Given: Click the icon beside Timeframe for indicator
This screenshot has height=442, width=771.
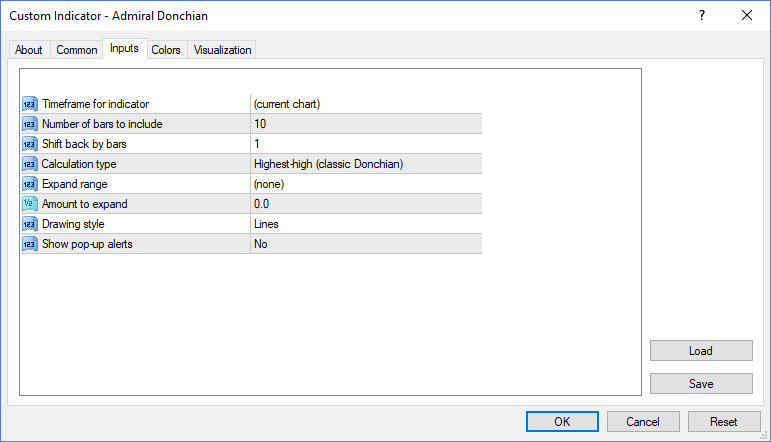Looking at the screenshot, I should (30, 104).
